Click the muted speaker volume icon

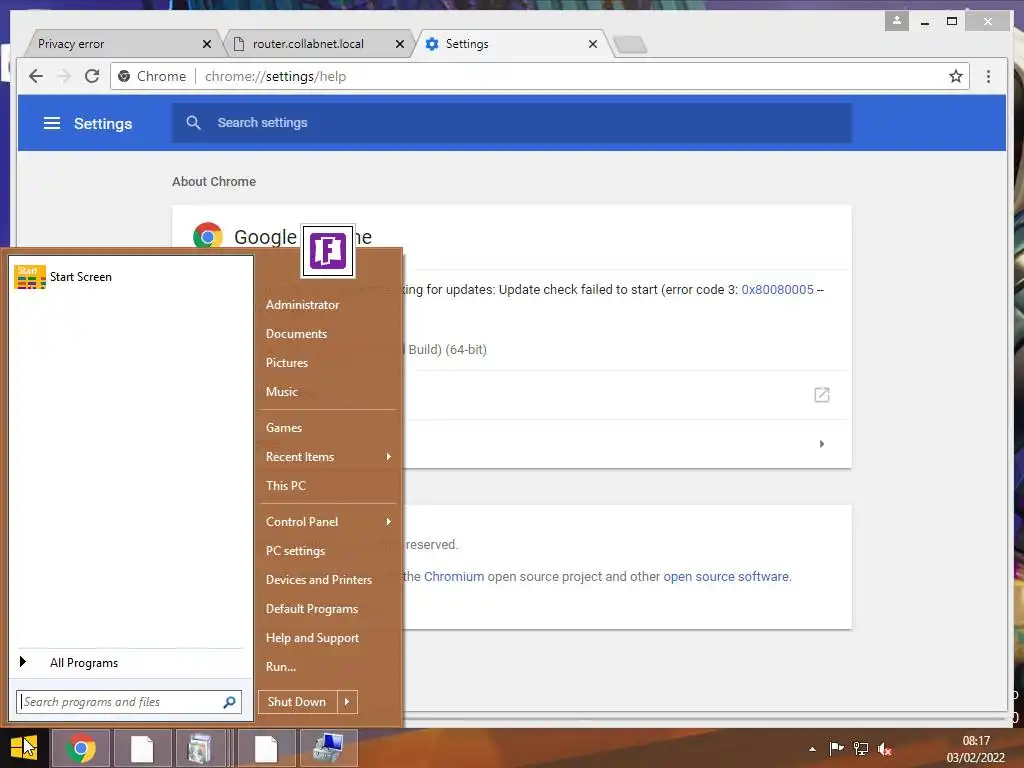click(x=884, y=749)
